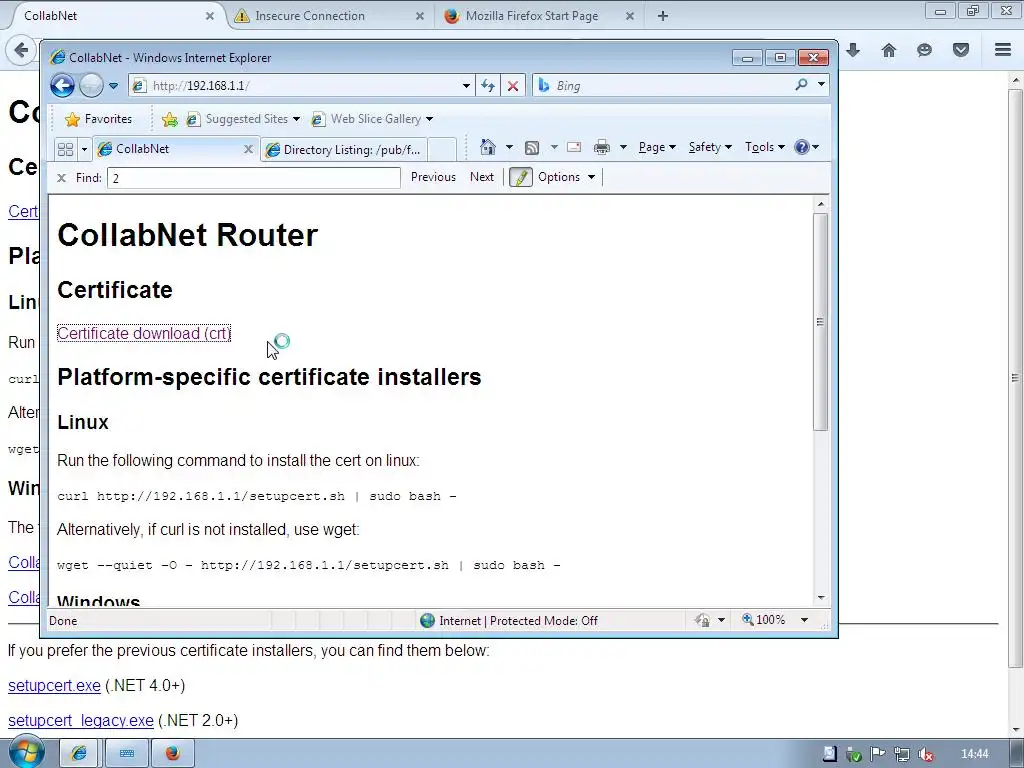This screenshot has height=768, width=1024.
Task: Click the IE Home page icon
Action: [x=488, y=147]
